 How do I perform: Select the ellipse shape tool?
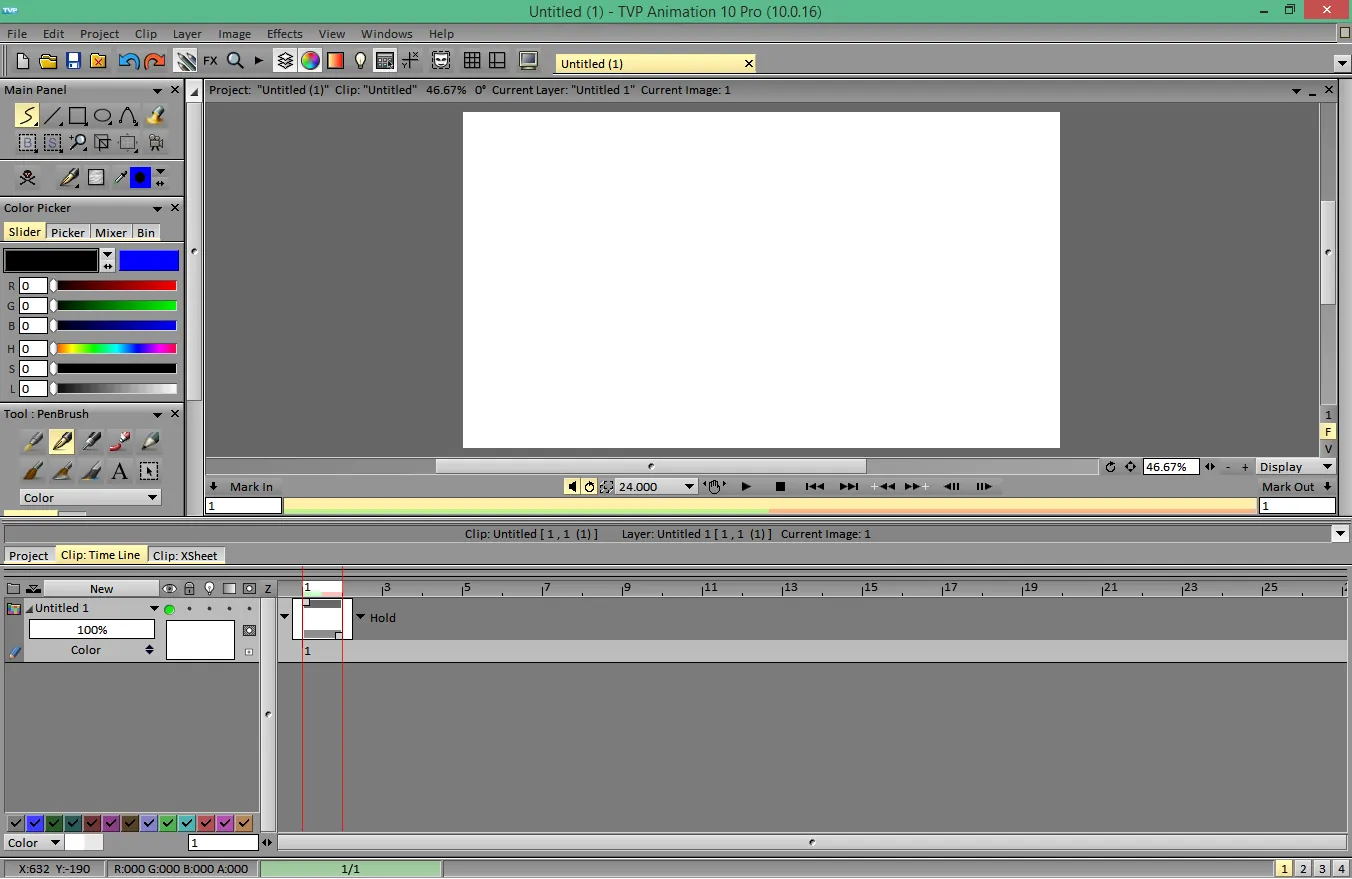tap(103, 116)
